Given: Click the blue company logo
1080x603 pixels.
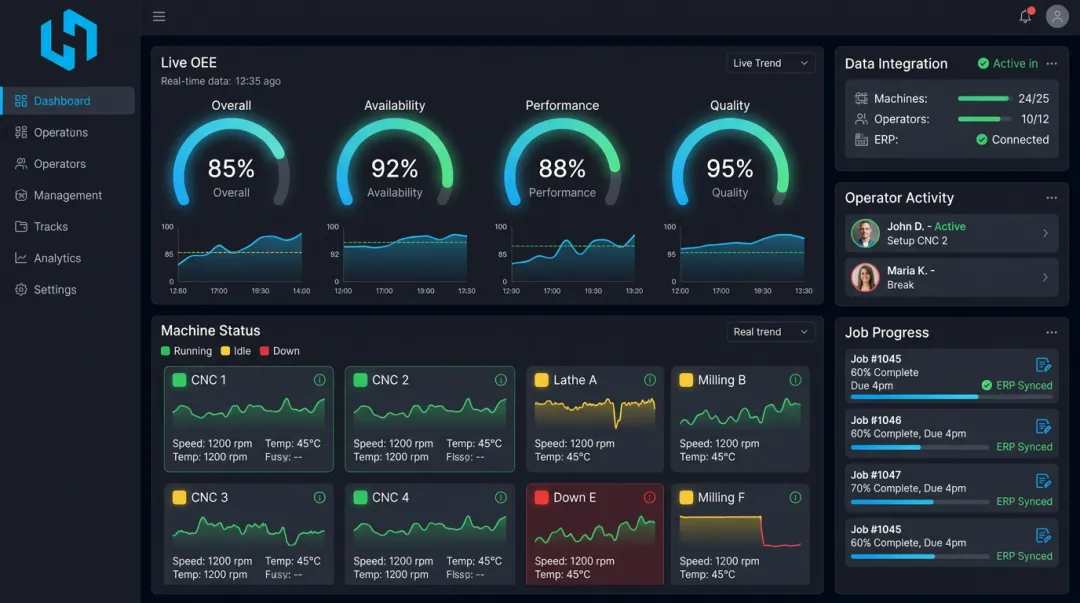Looking at the screenshot, I should pos(69,40).
